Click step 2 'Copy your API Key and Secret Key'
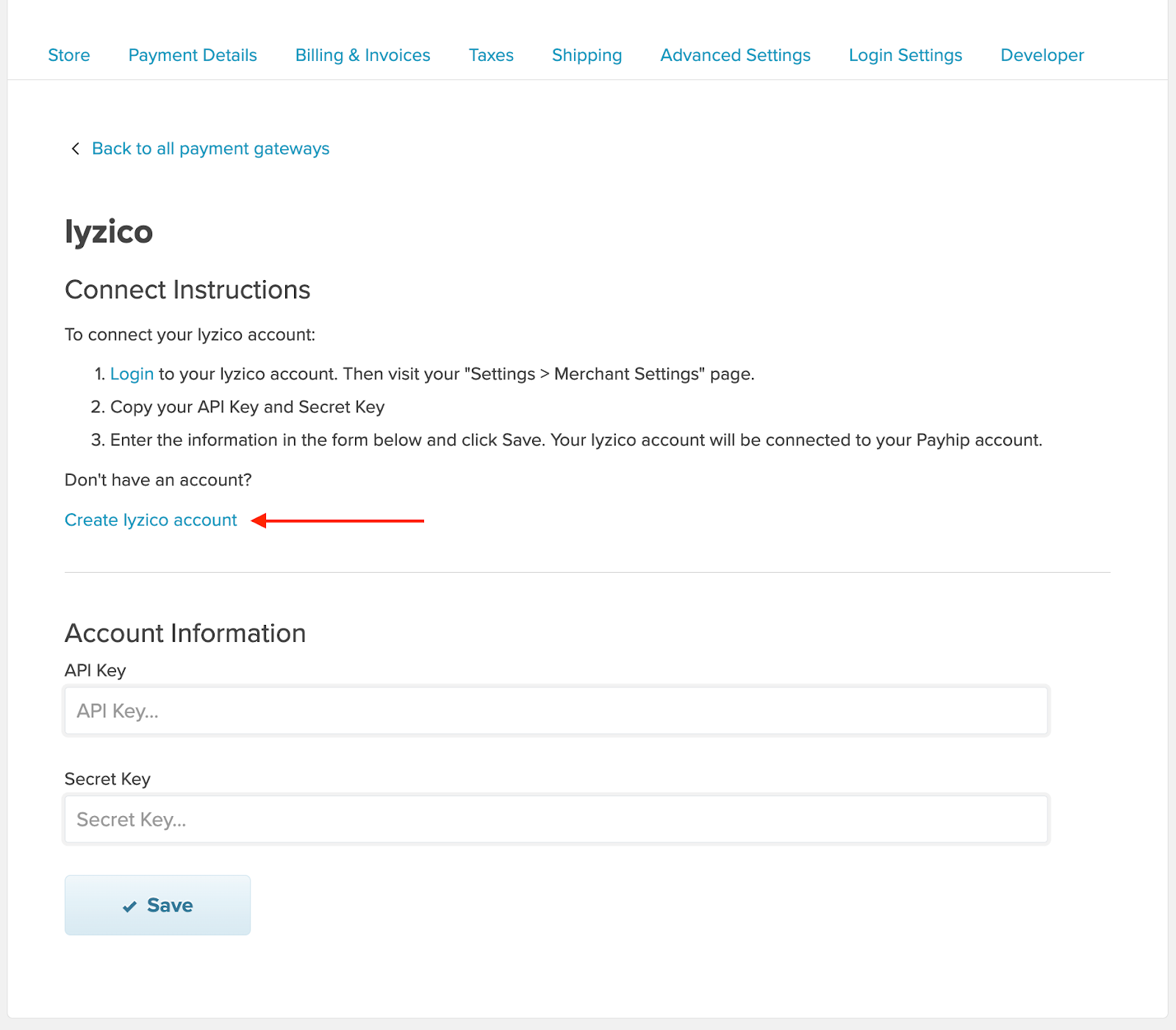The image size is (1176, 1030). tap(248, 407)
